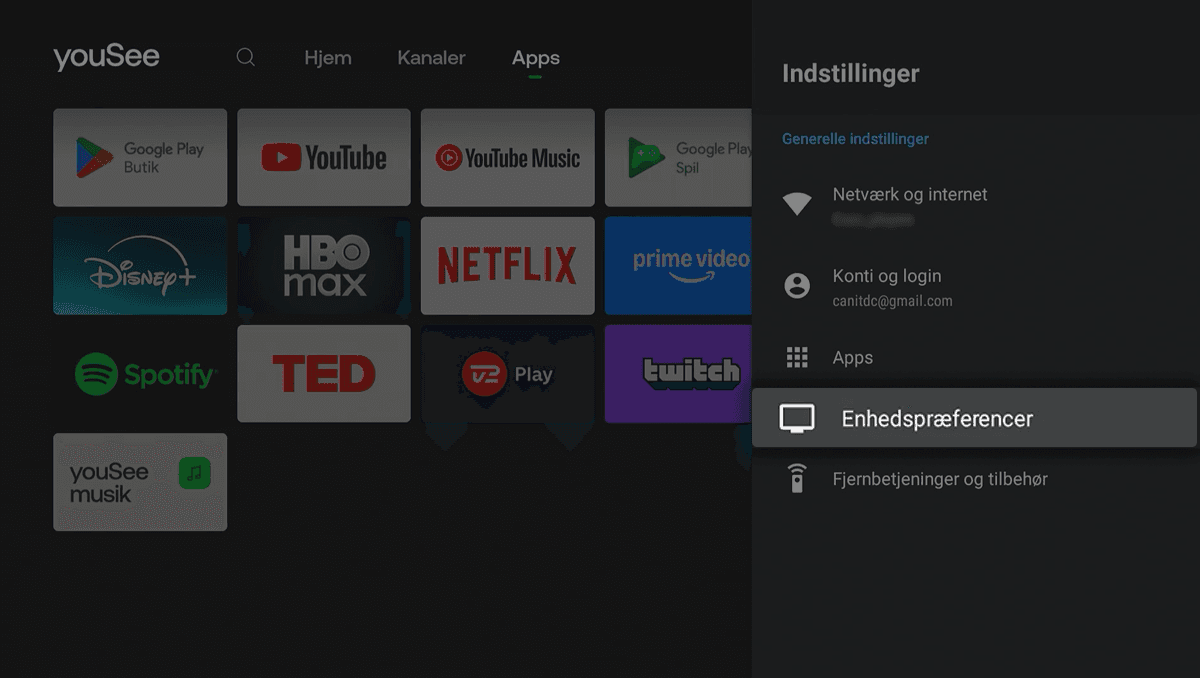Image resolution: width=1200 pixels, height=678 pixels.
Task: Open Fjernbetjeninger og tilbehør
Action: point(948,478)
